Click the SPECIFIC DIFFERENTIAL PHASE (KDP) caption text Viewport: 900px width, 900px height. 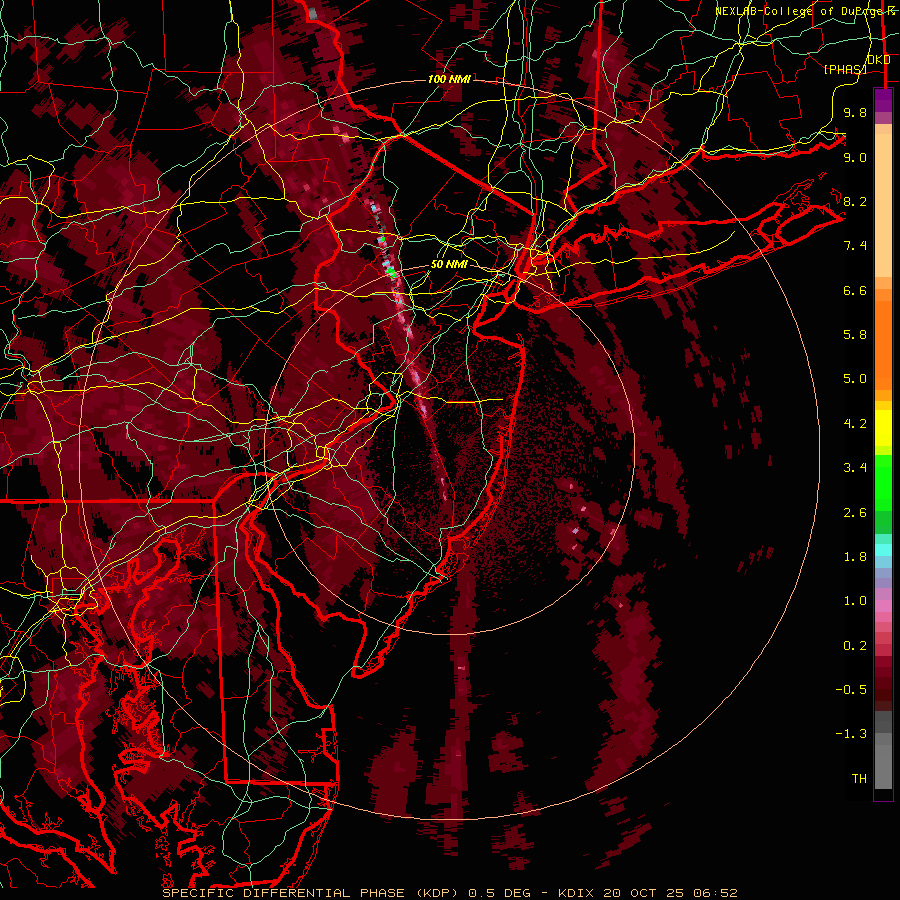coord(310,893)
